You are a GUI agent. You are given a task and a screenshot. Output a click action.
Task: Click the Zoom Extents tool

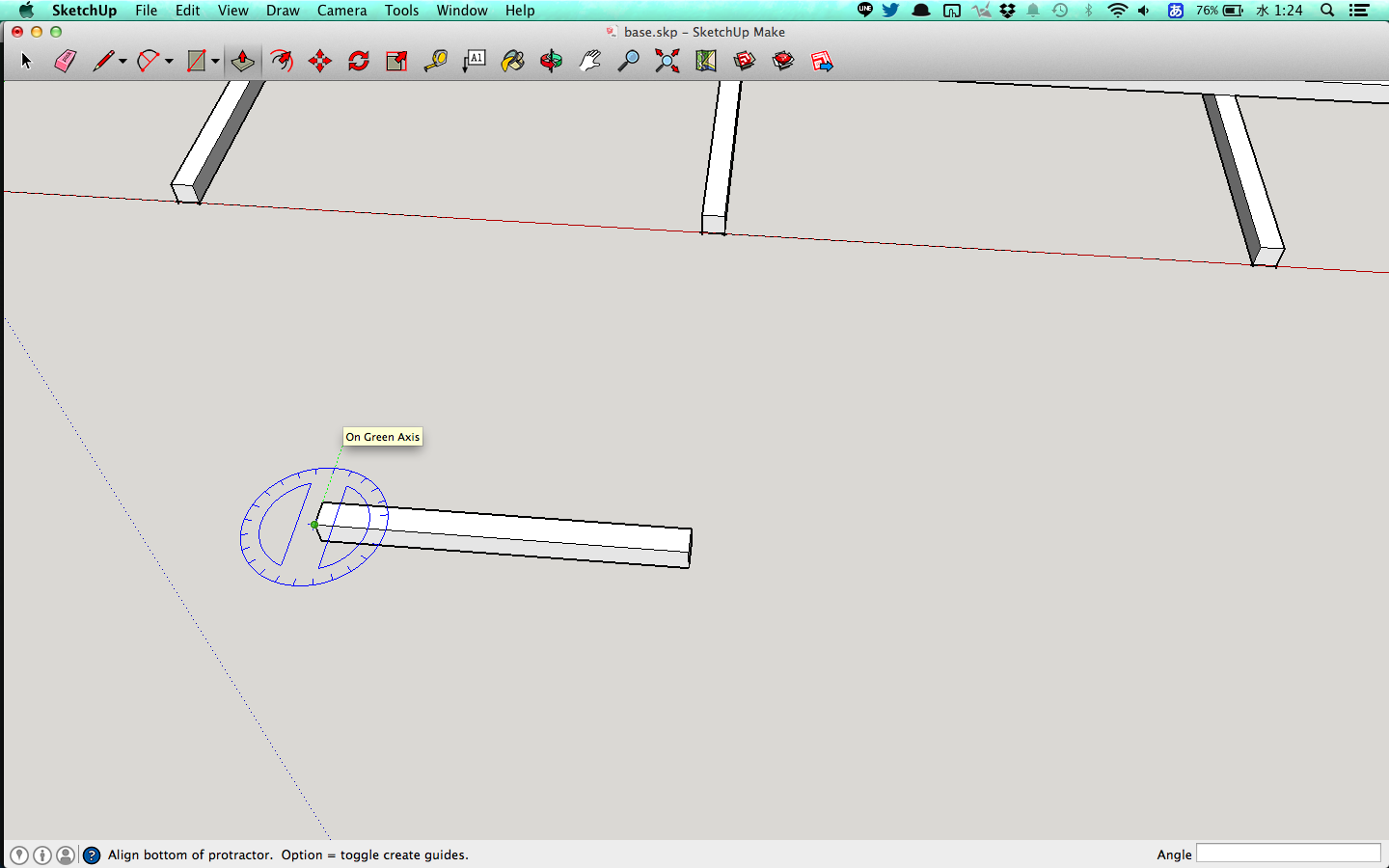click(667, 61)
